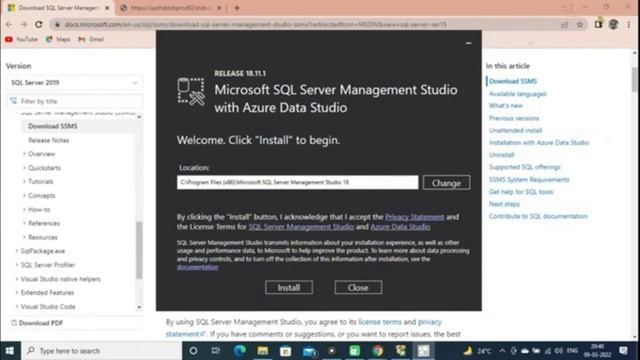The width and height of the screenshot is (640, 360).
Task: Open the license terms link on page
Action: tap(380, 322)
